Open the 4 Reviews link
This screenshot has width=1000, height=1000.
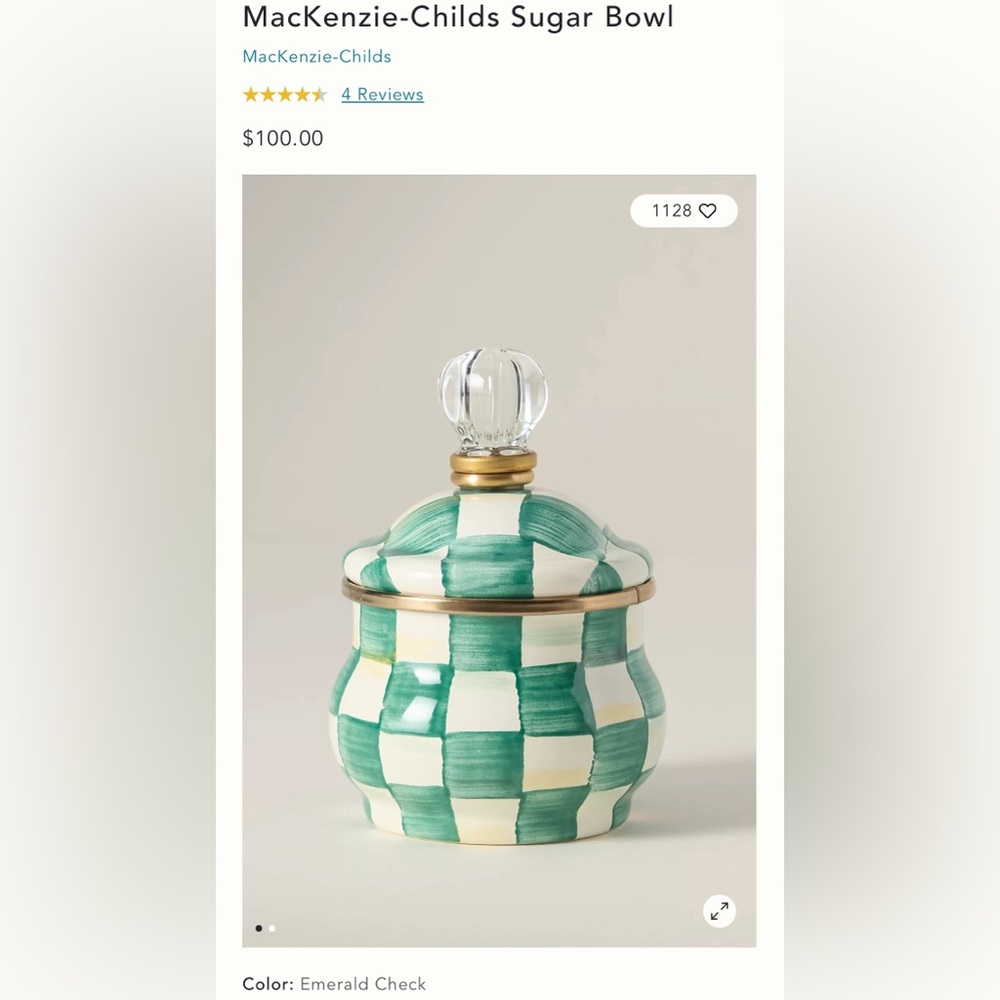point(381,94)
